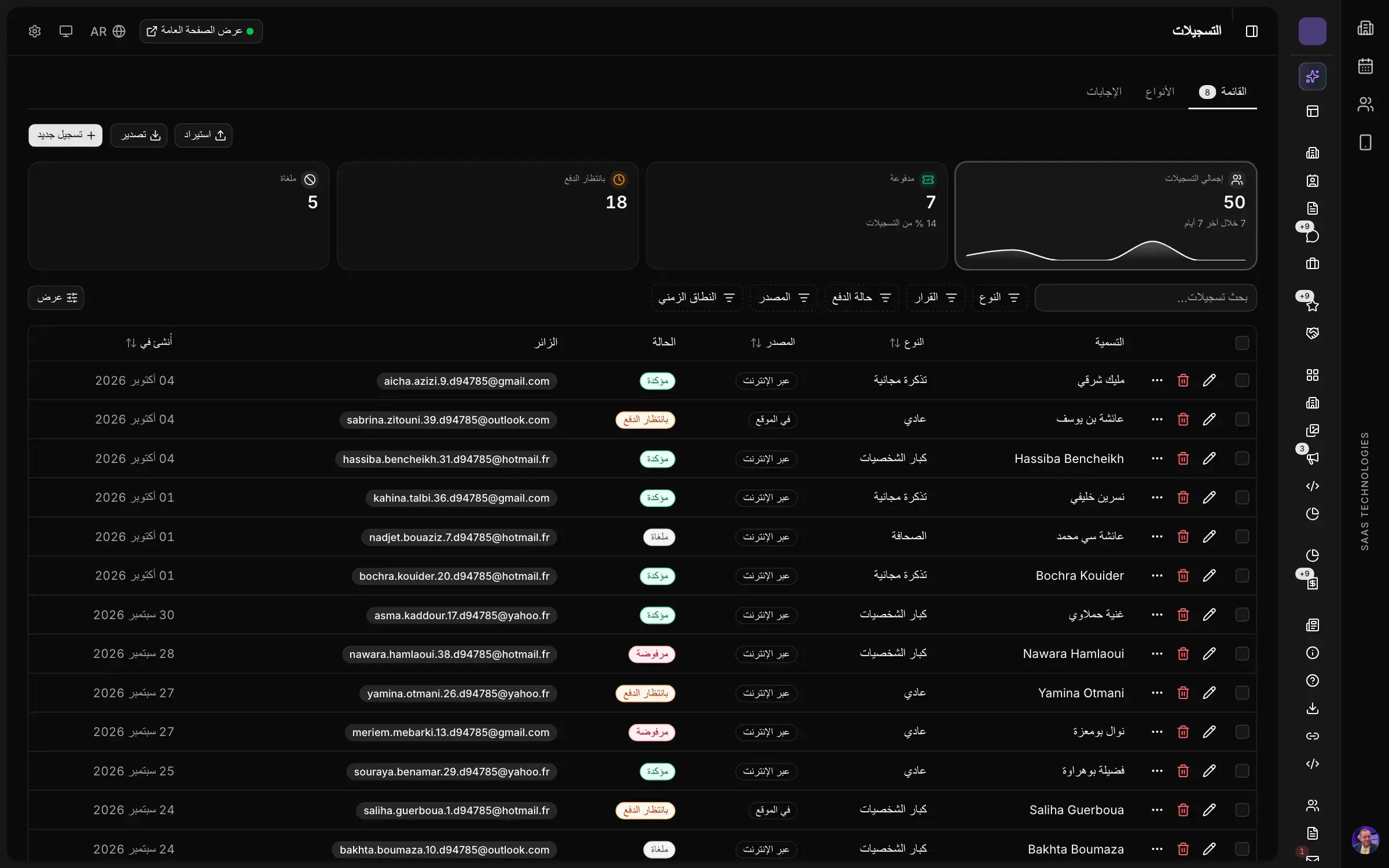Open the النطاق الزمني filter dropdown
The image size is (1389, 868).
(x=696, y=297)
